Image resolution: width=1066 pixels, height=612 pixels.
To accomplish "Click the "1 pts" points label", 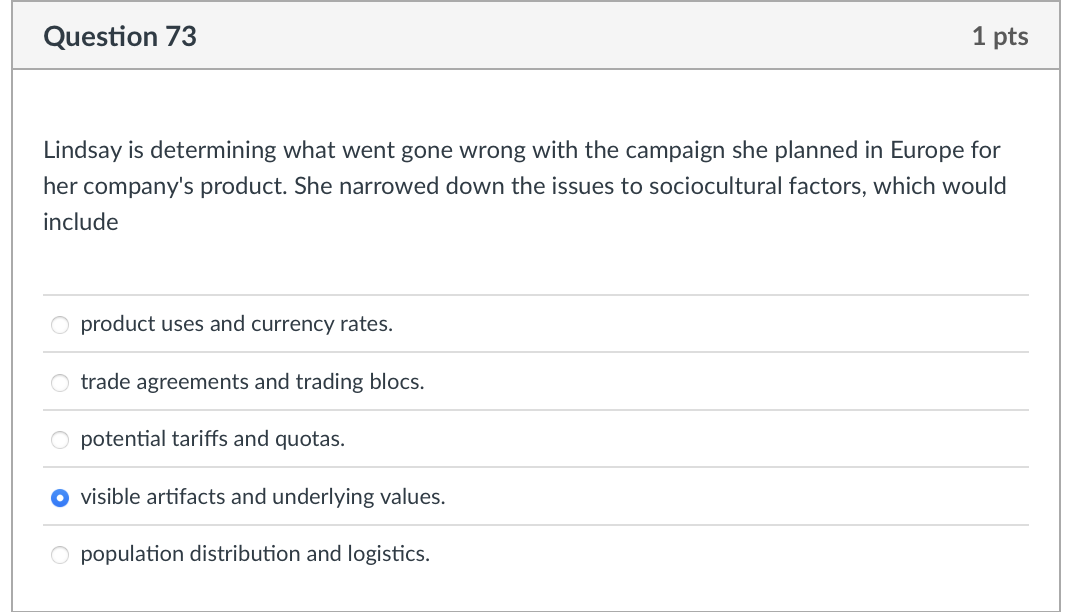I will coord(999,37).
